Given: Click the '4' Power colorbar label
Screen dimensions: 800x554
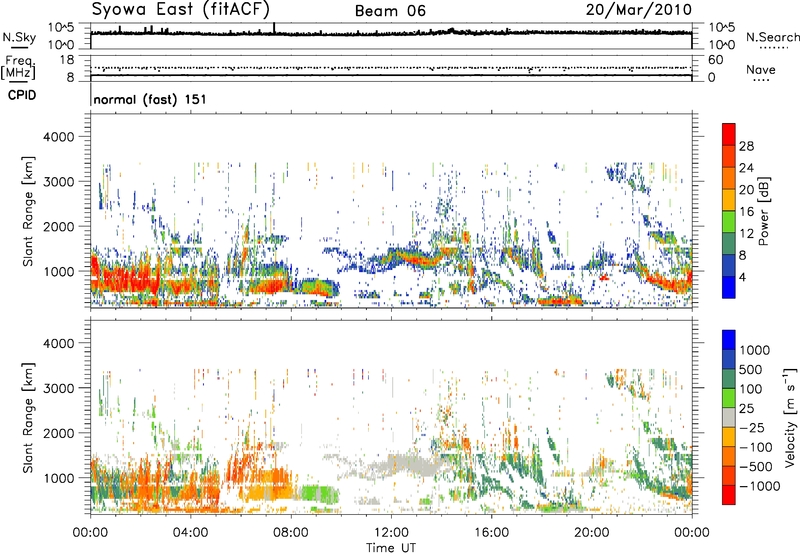Looking at the screenshot, I should coord(742,278).
